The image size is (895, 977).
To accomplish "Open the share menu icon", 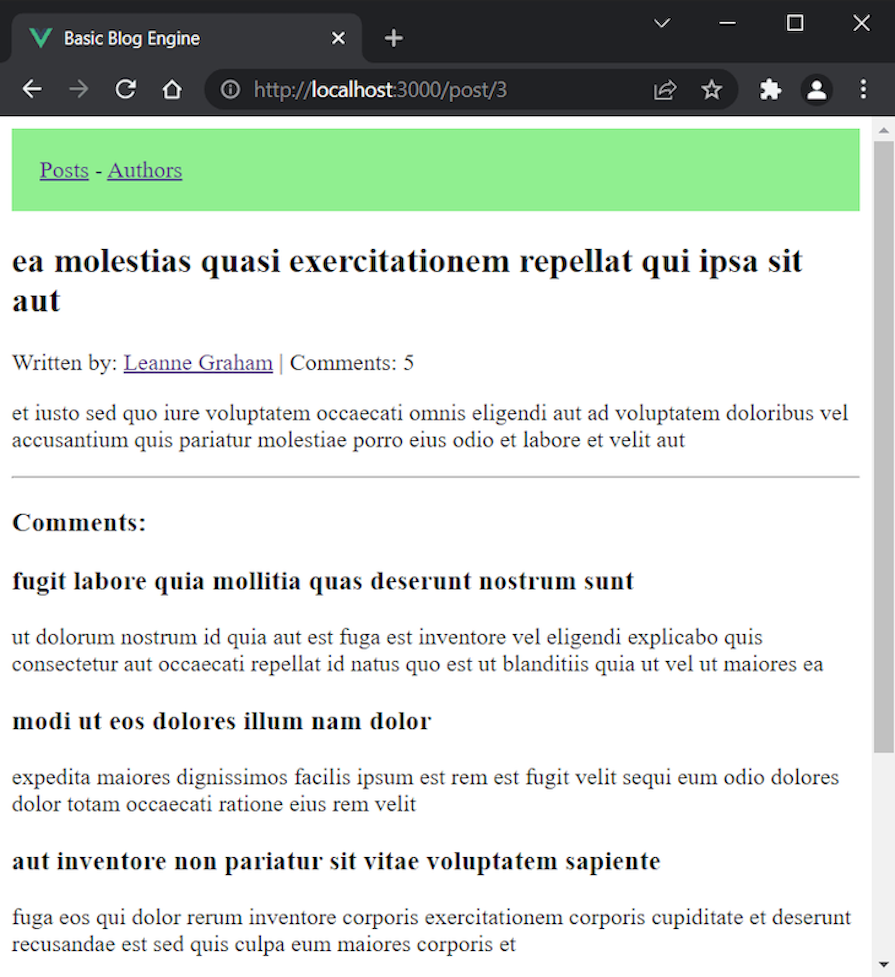I will pyautogui.click(x=664, y=89).
